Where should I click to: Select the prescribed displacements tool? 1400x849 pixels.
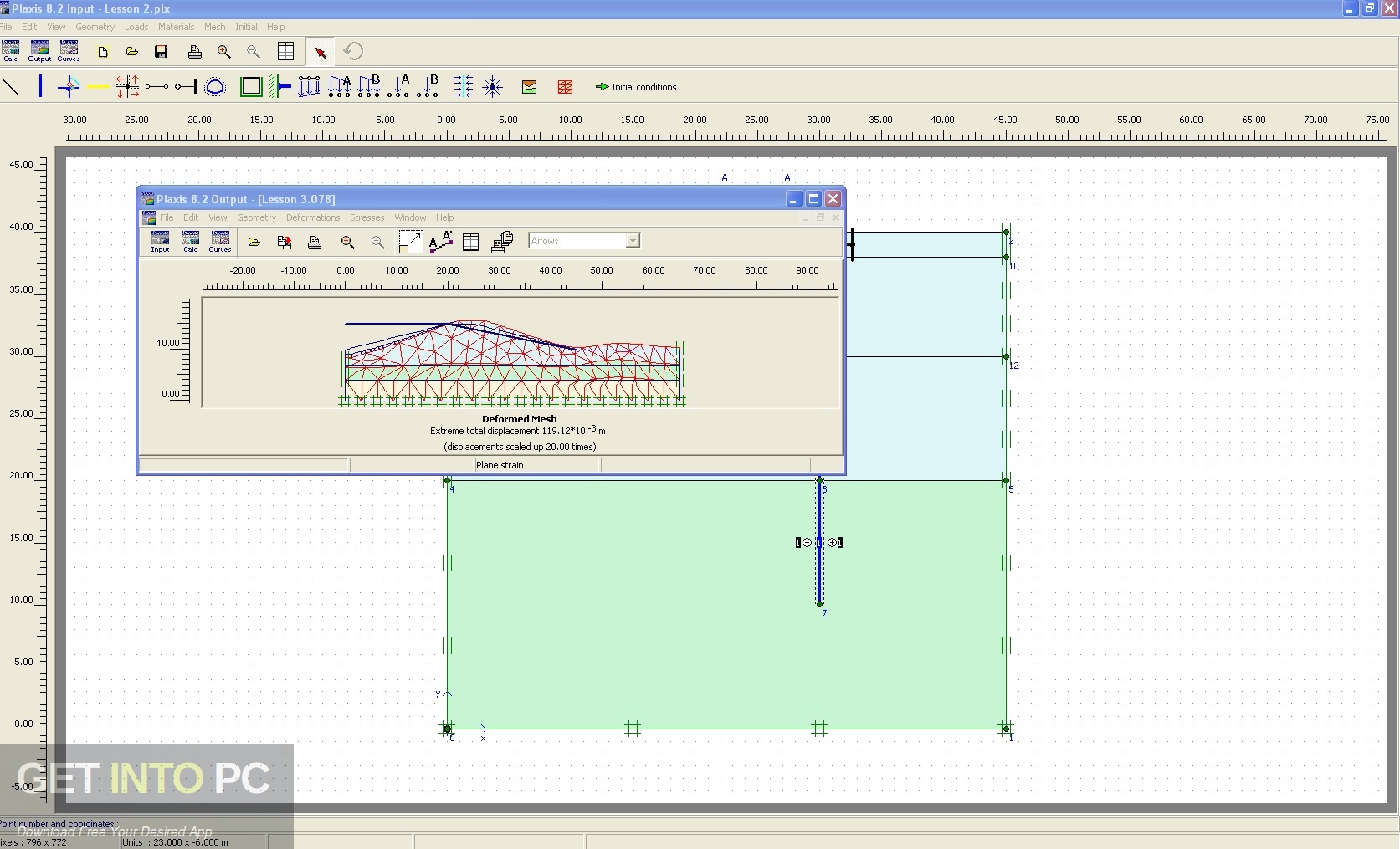point(309,86)
